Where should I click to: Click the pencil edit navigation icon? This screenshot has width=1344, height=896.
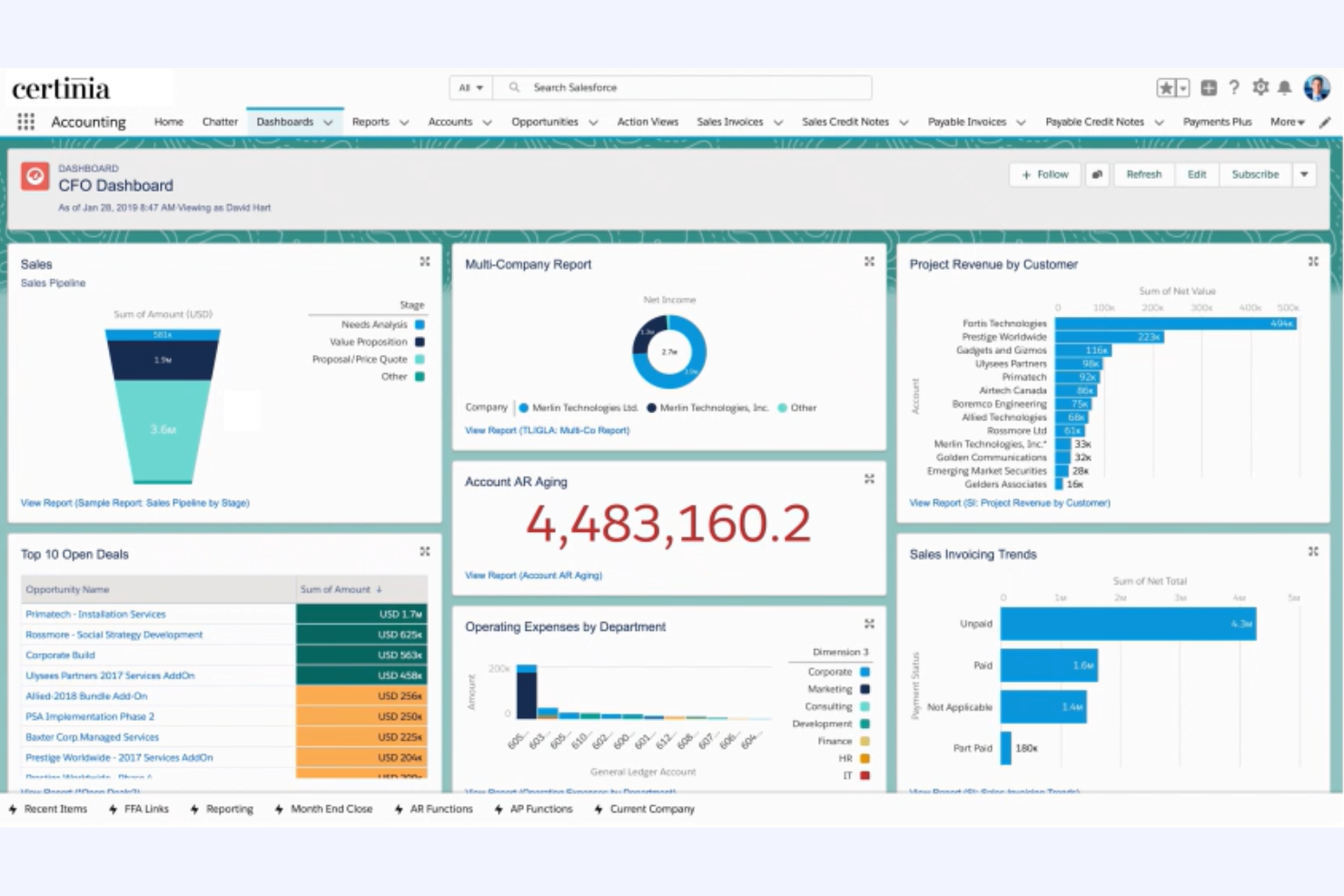pyautogui.click(x=1324, y=122)
